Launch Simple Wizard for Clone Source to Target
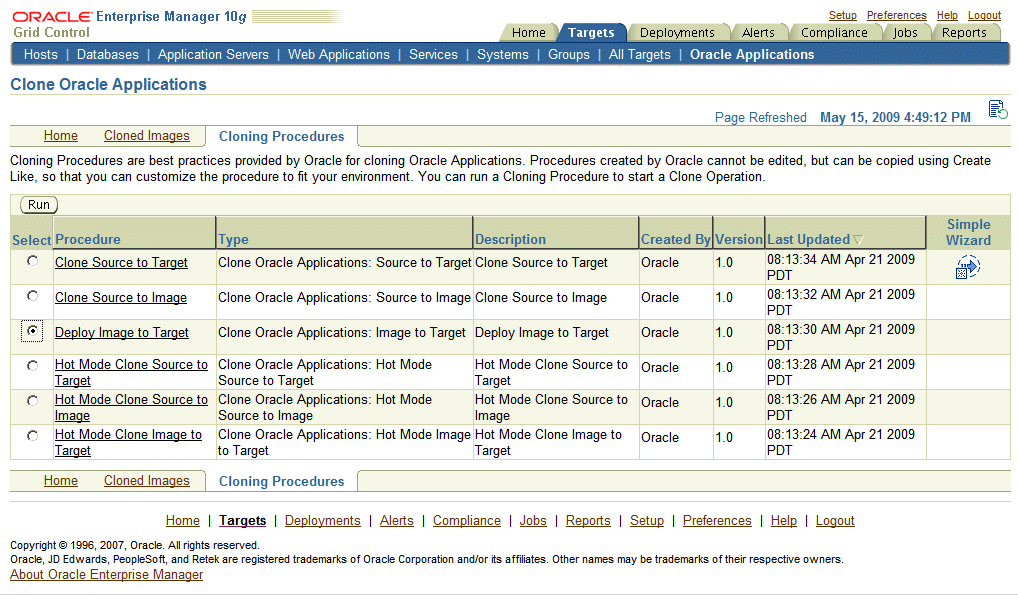 (x=967, y=267)
